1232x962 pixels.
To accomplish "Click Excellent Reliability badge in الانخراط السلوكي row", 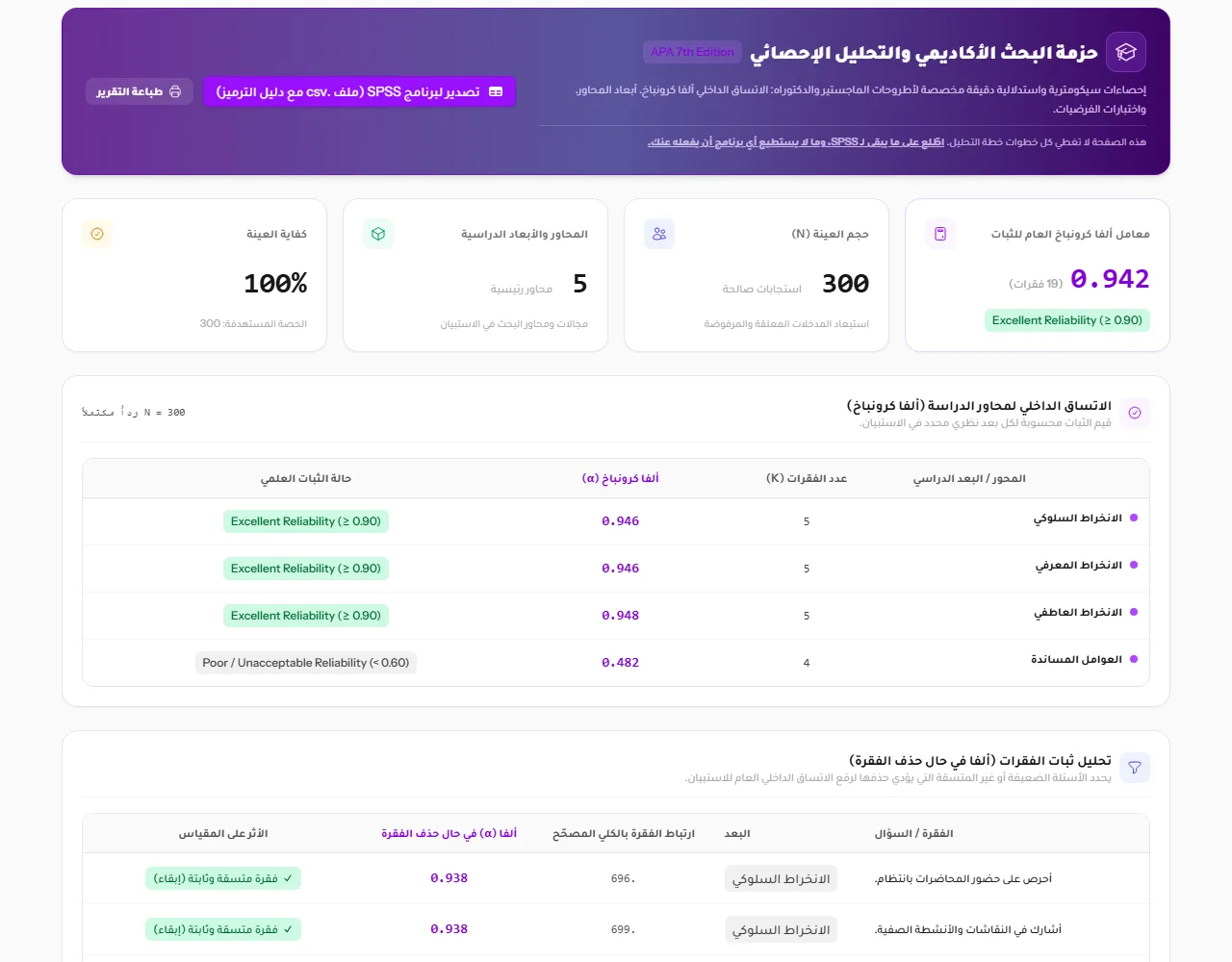I will click(306, 521).
